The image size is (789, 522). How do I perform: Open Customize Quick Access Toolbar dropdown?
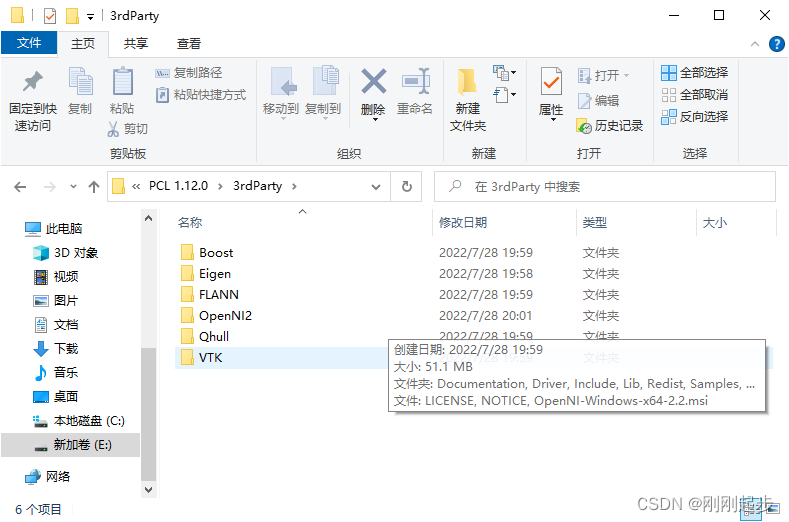click(91, 17)
